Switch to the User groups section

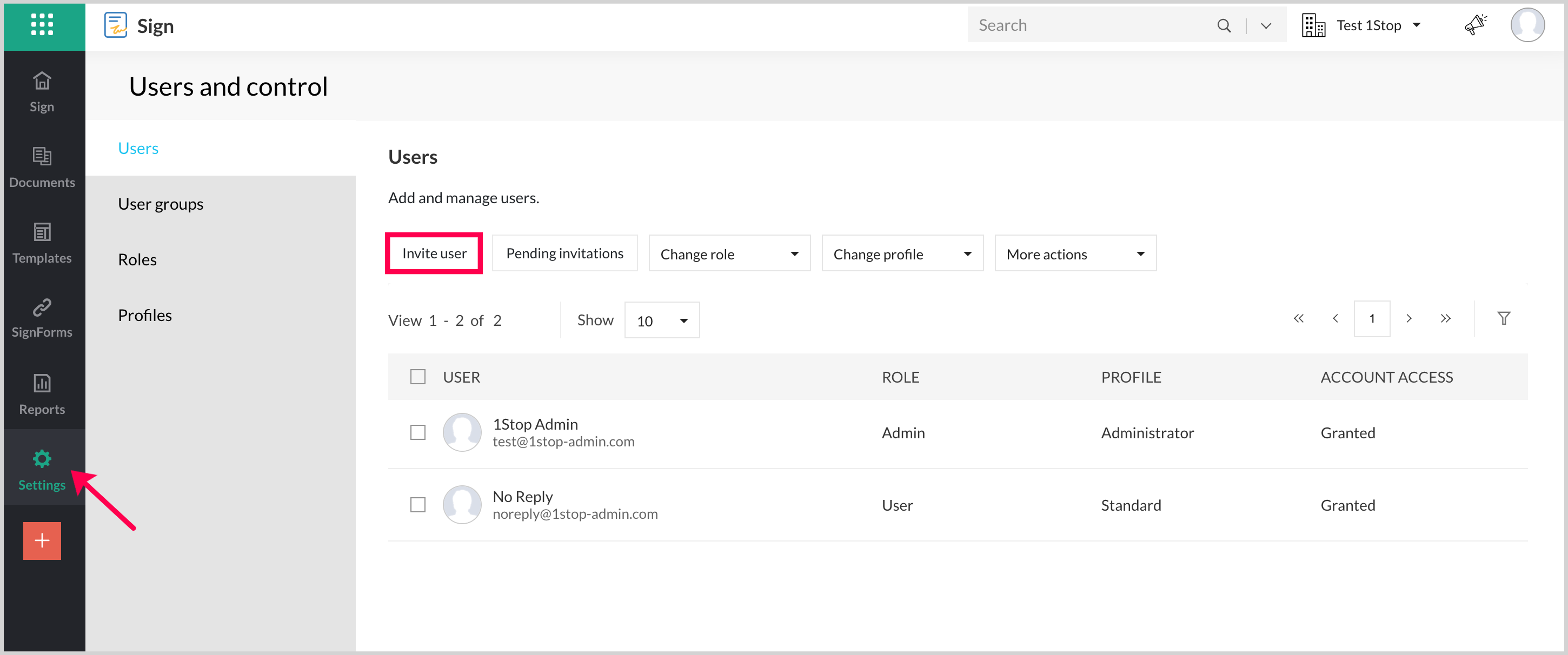pos(160,204)
